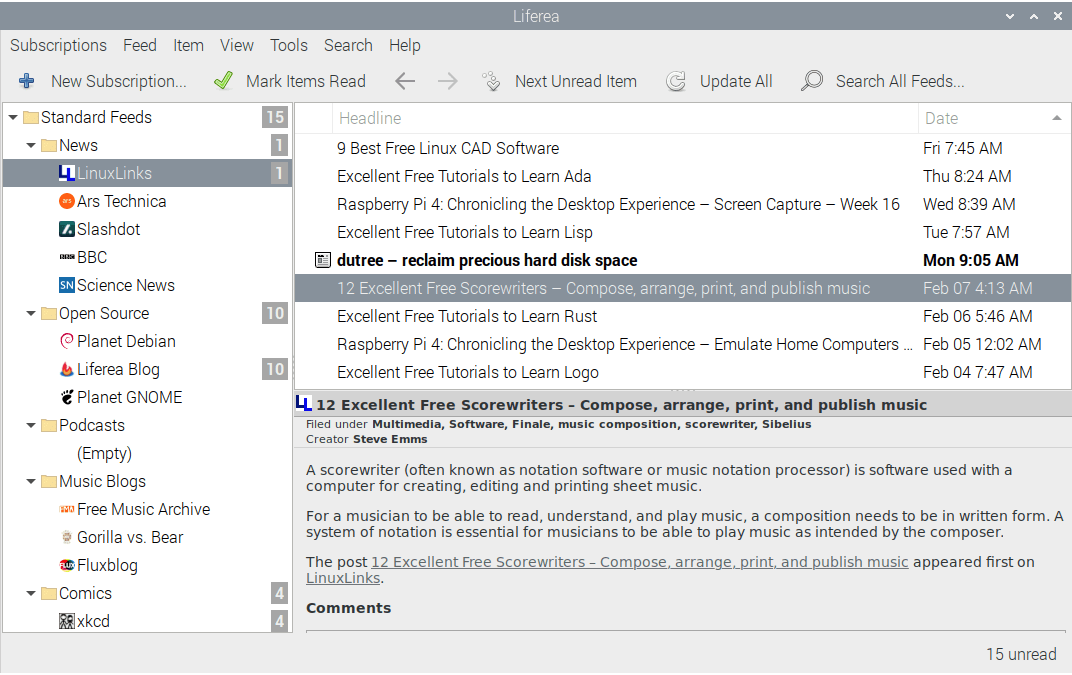Click the Slashdot feed icon
This screenshot has width=1072, height=675.
[x=66, y=230]
